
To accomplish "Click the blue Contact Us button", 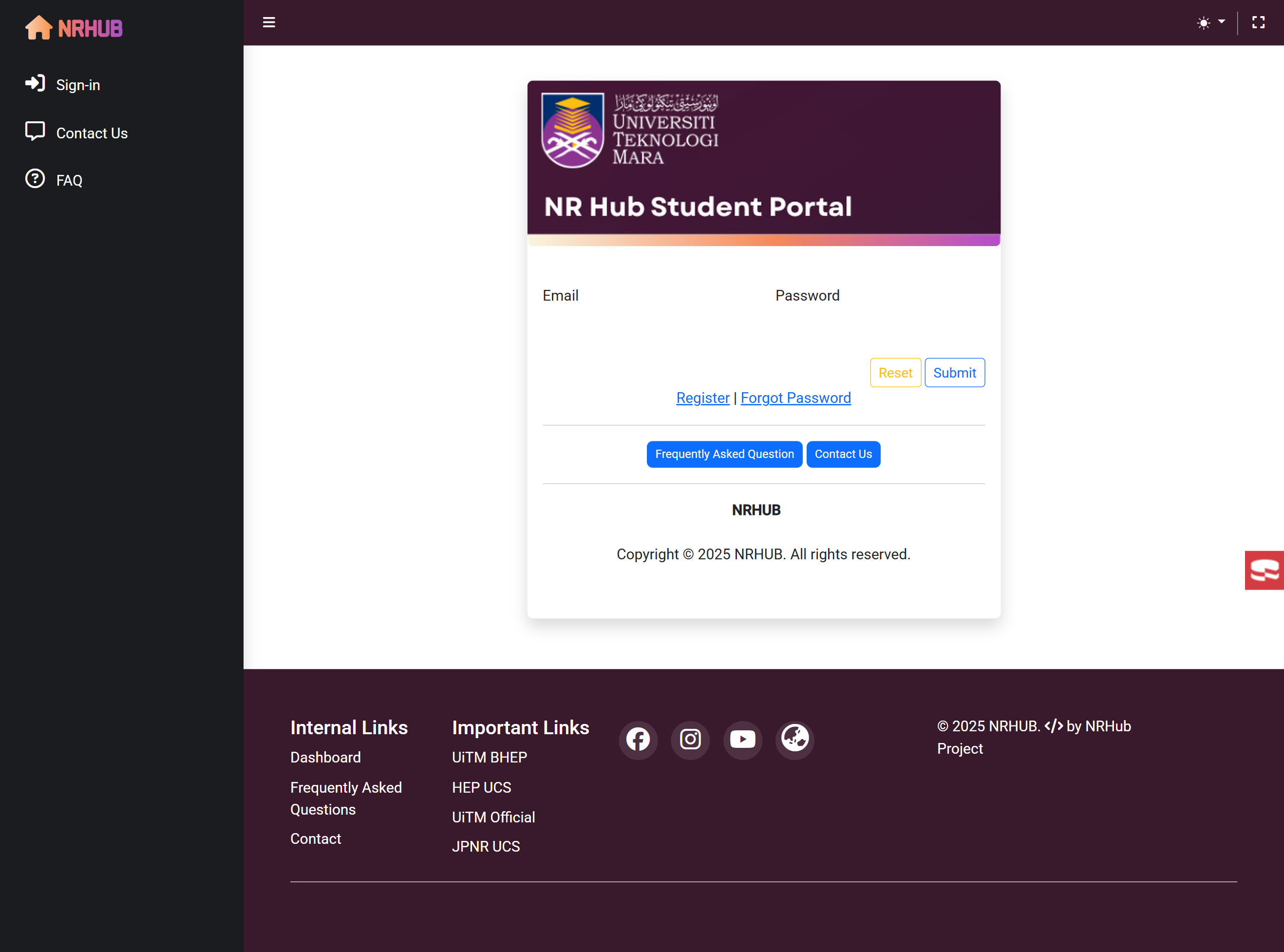I will (843, 454).
